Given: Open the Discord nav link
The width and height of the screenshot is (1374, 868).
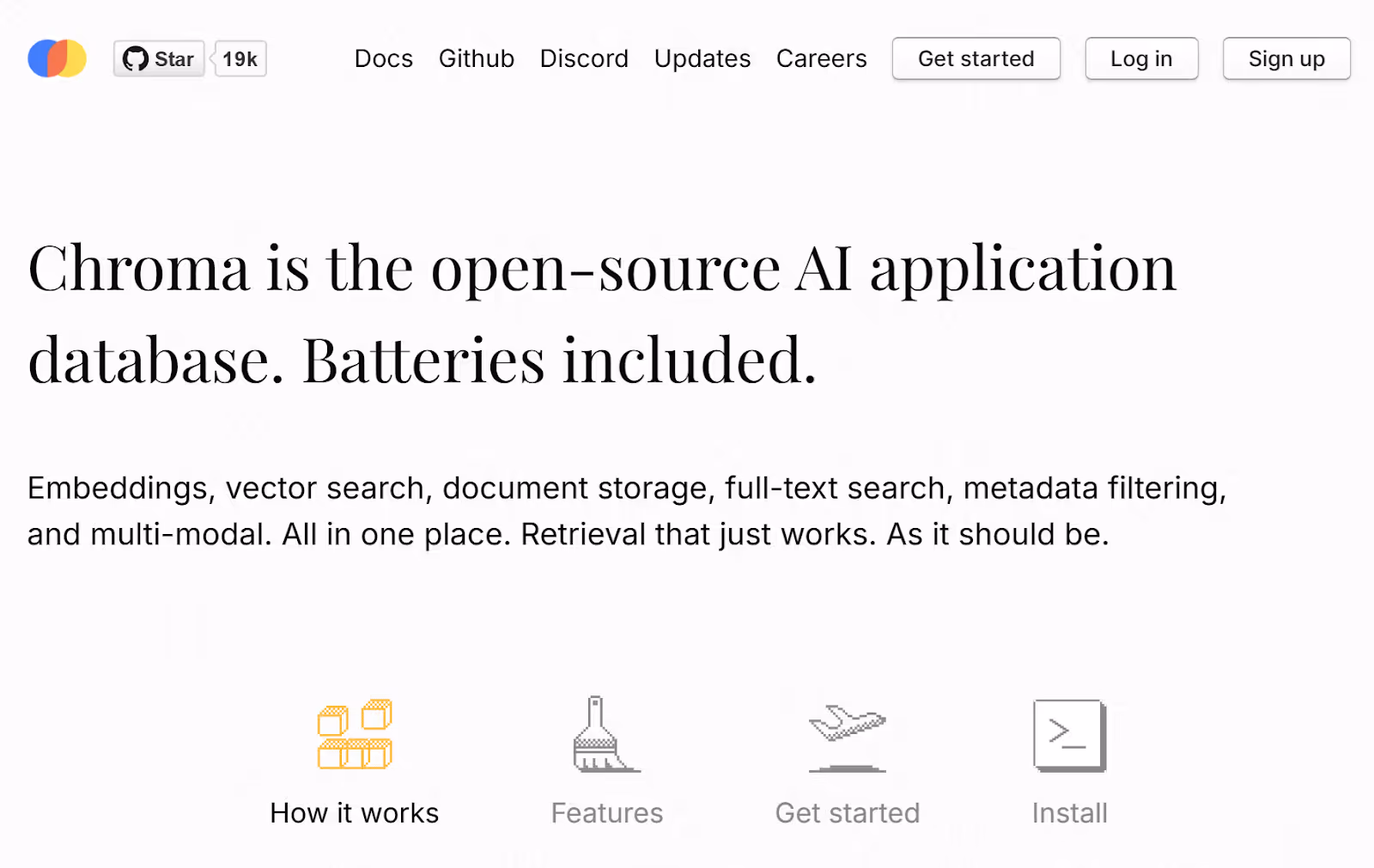Looking at the screenshot, I should [584, 58].
